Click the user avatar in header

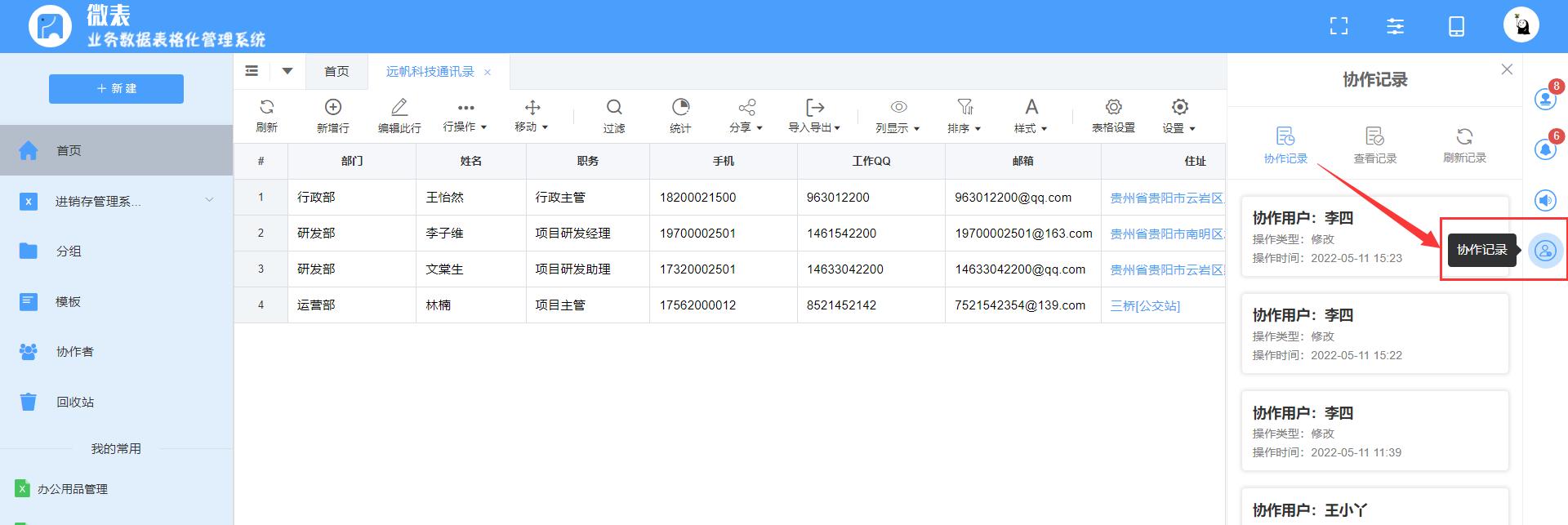pyautogui.click(x=1521, y=25)
